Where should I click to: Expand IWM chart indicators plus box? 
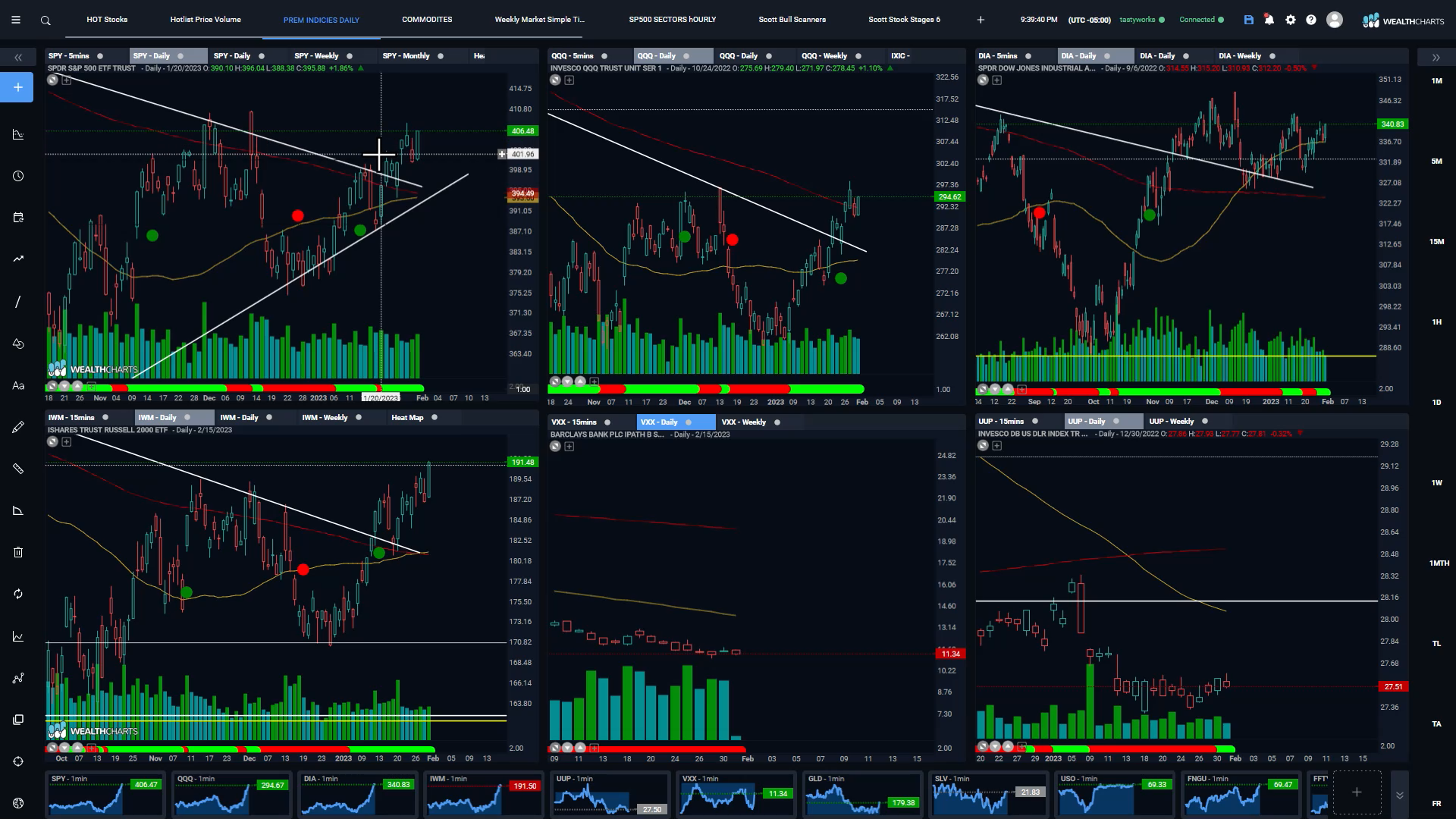pyautogui.click(x=67, y=442)
